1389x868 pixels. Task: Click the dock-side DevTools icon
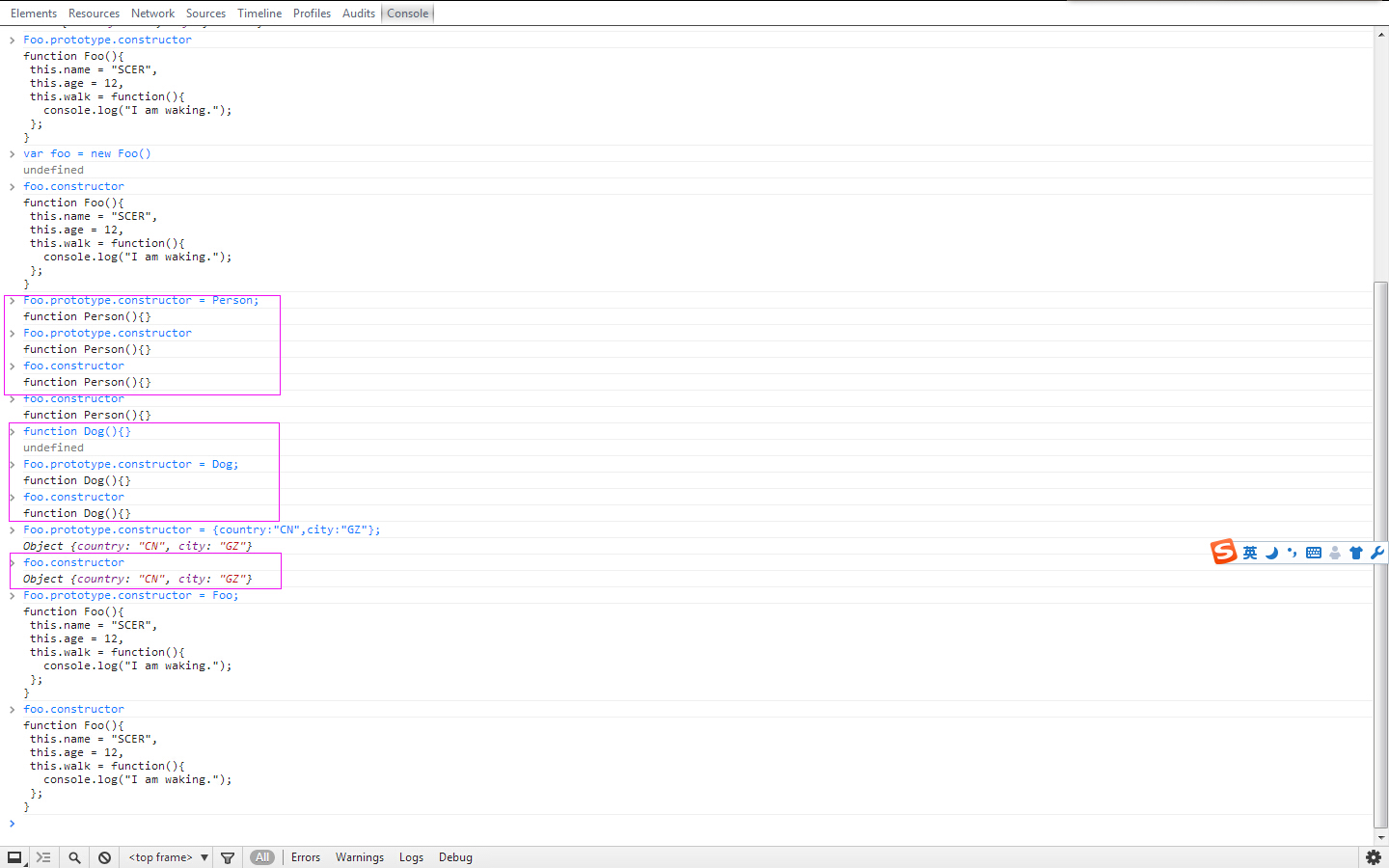click(x=14, y=857)
